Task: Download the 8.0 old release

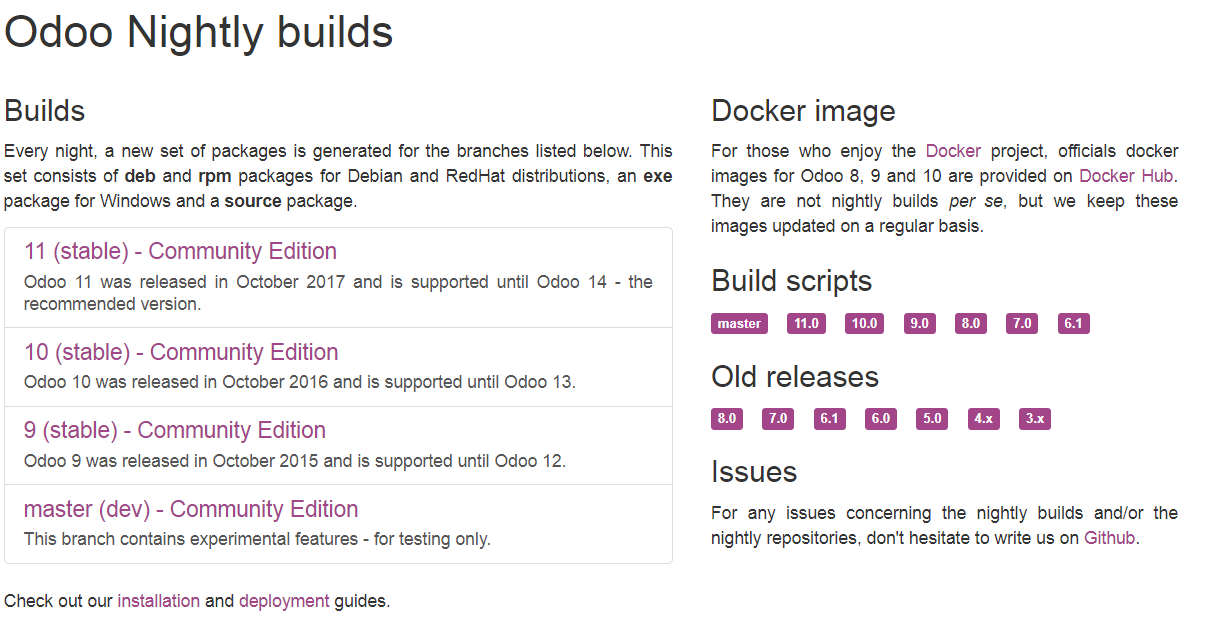Action: [727, 418]
